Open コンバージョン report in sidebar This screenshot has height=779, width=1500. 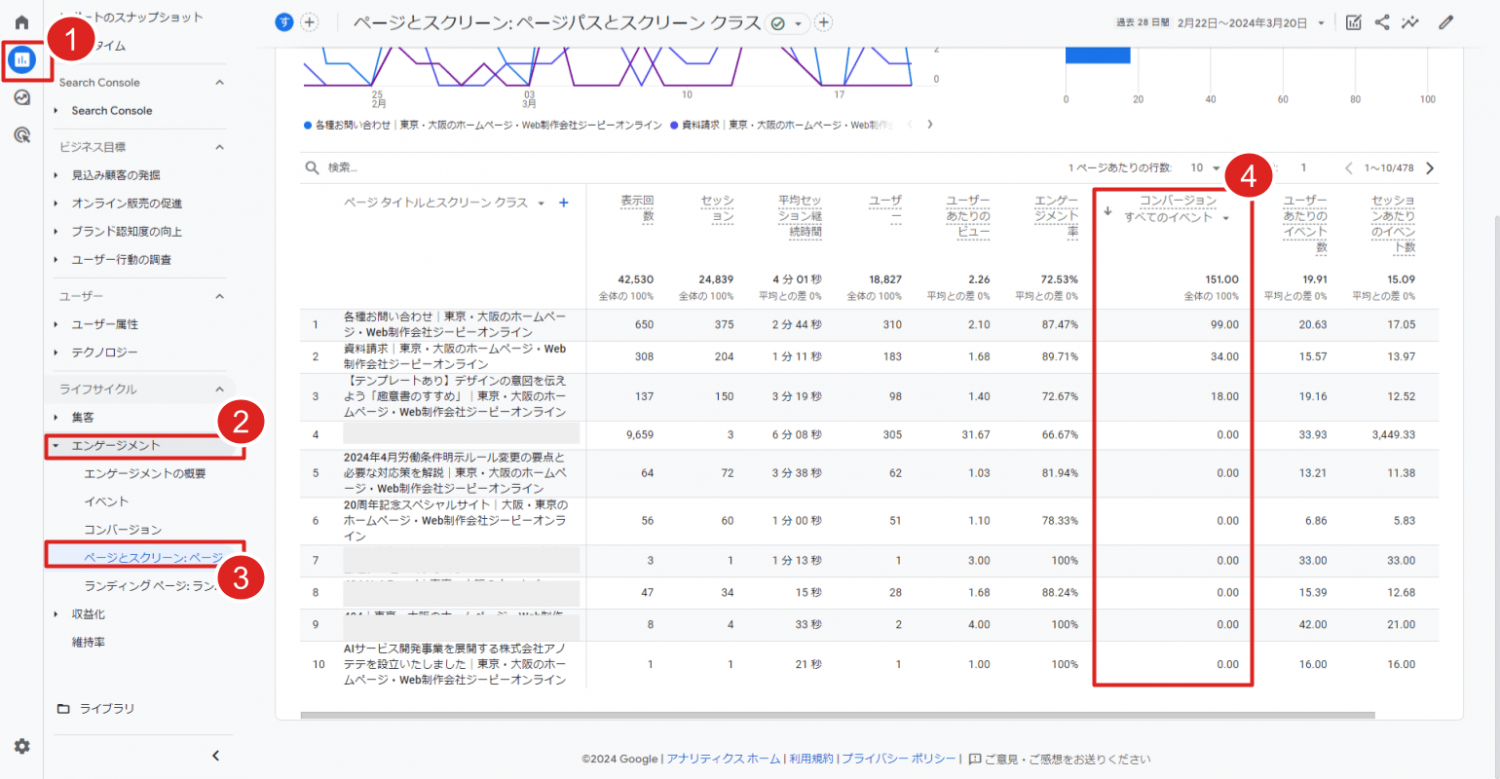[x=123, y=529]
